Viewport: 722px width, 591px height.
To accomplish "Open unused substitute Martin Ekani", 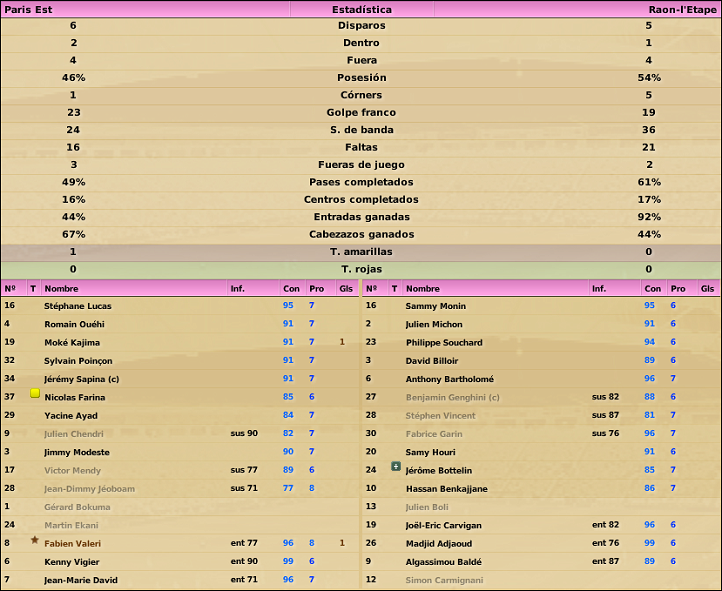I will tap(71, 525).
